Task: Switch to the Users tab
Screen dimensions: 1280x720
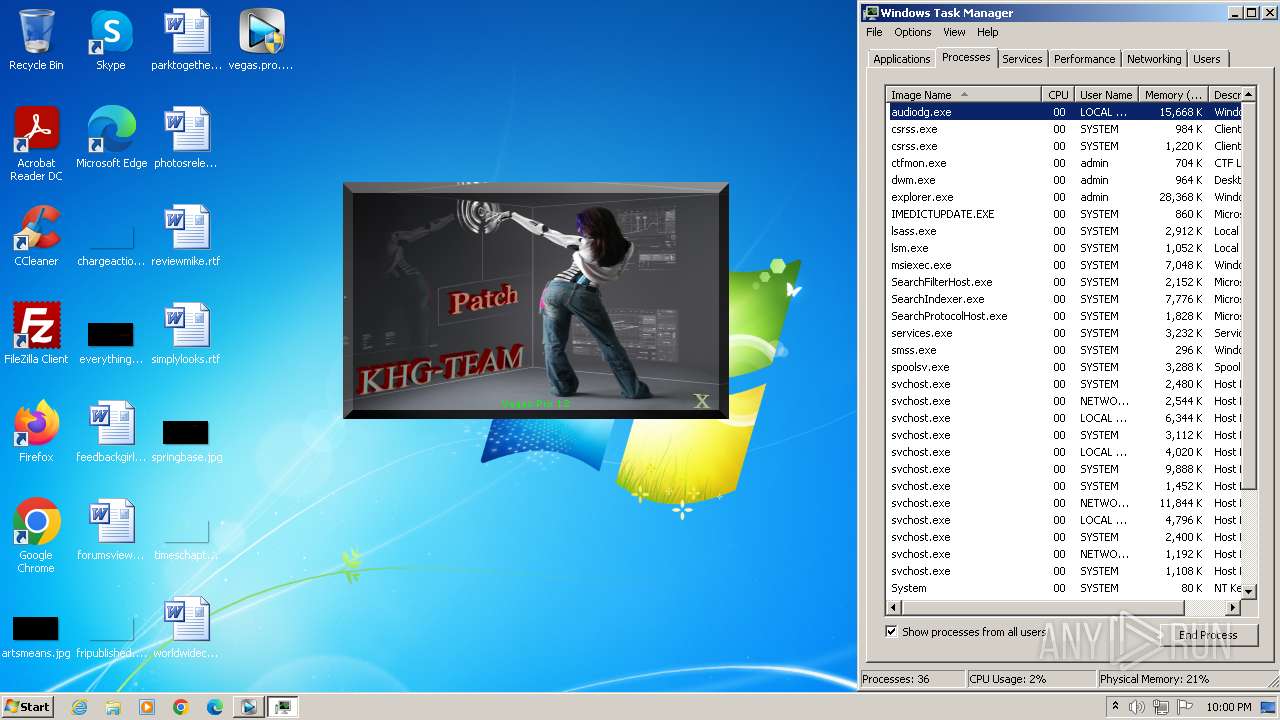Action: 1207,59
